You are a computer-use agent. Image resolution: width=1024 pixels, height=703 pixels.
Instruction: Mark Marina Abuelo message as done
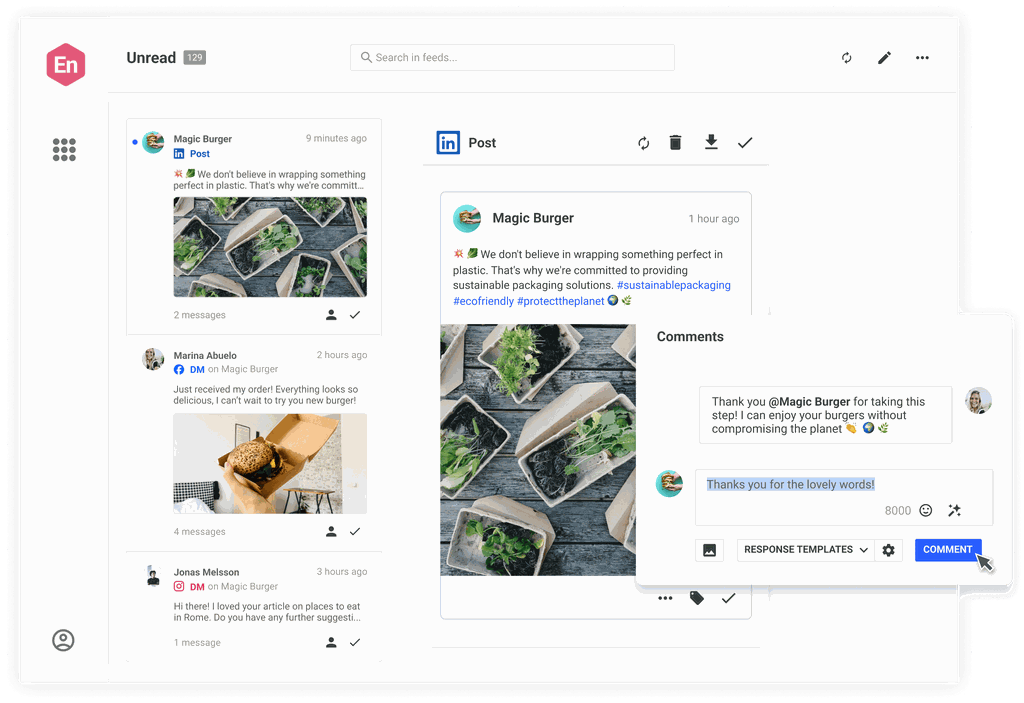354,532
